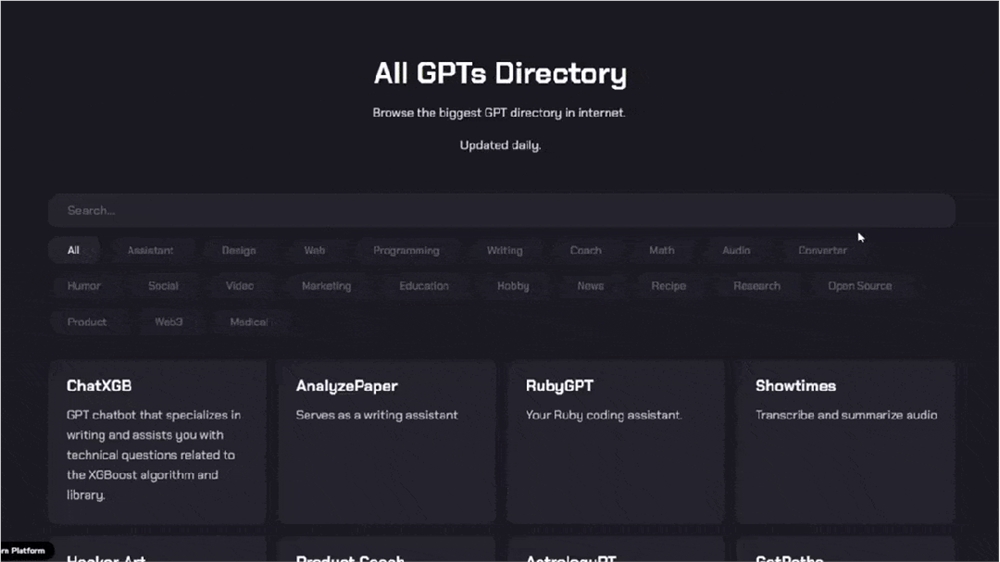The width and height of the screenshot is (1000, 562).
Task: Pick the Math category filter
Action: click(661, 250)
